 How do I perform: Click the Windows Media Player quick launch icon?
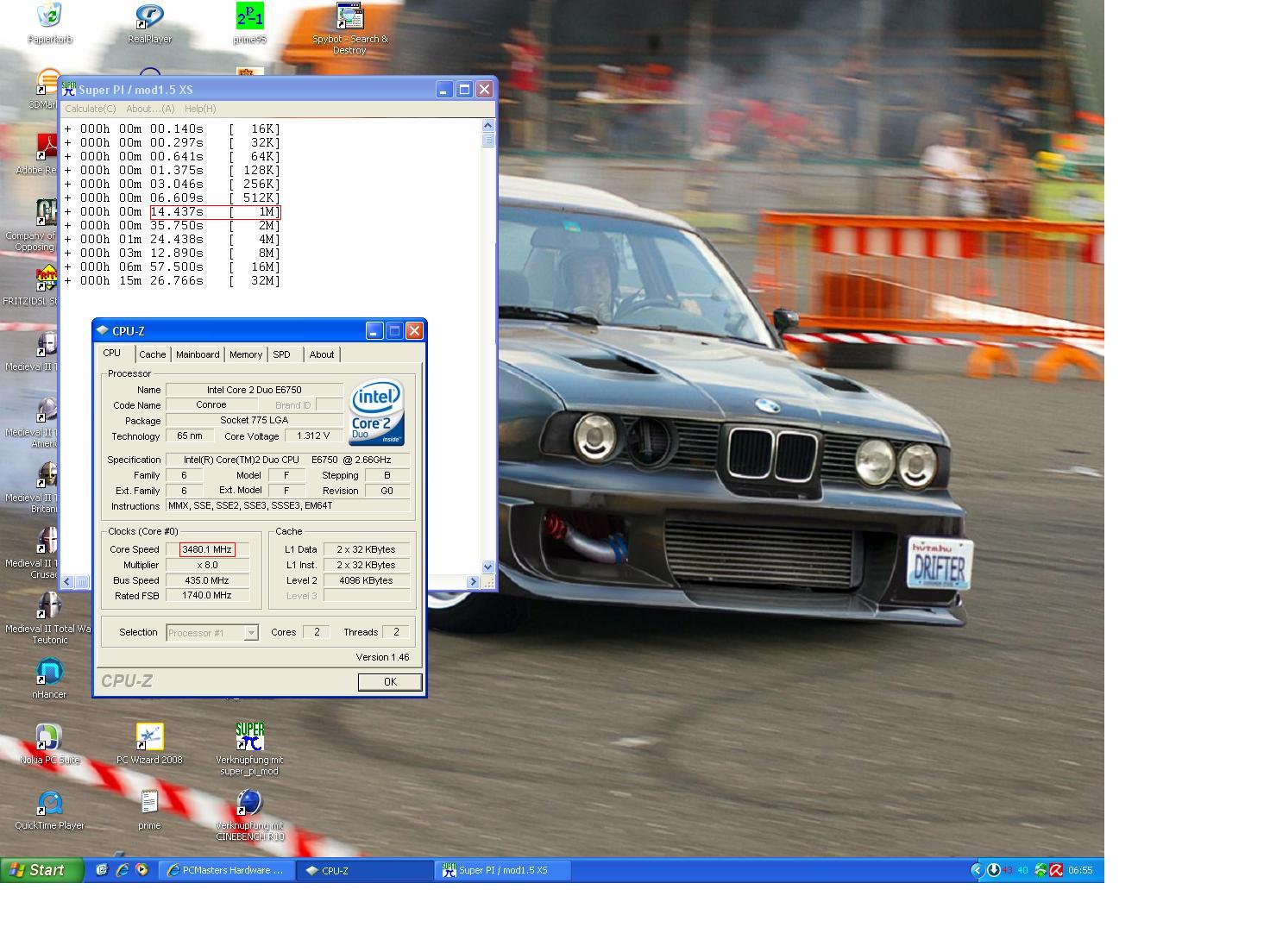[141, 870]
